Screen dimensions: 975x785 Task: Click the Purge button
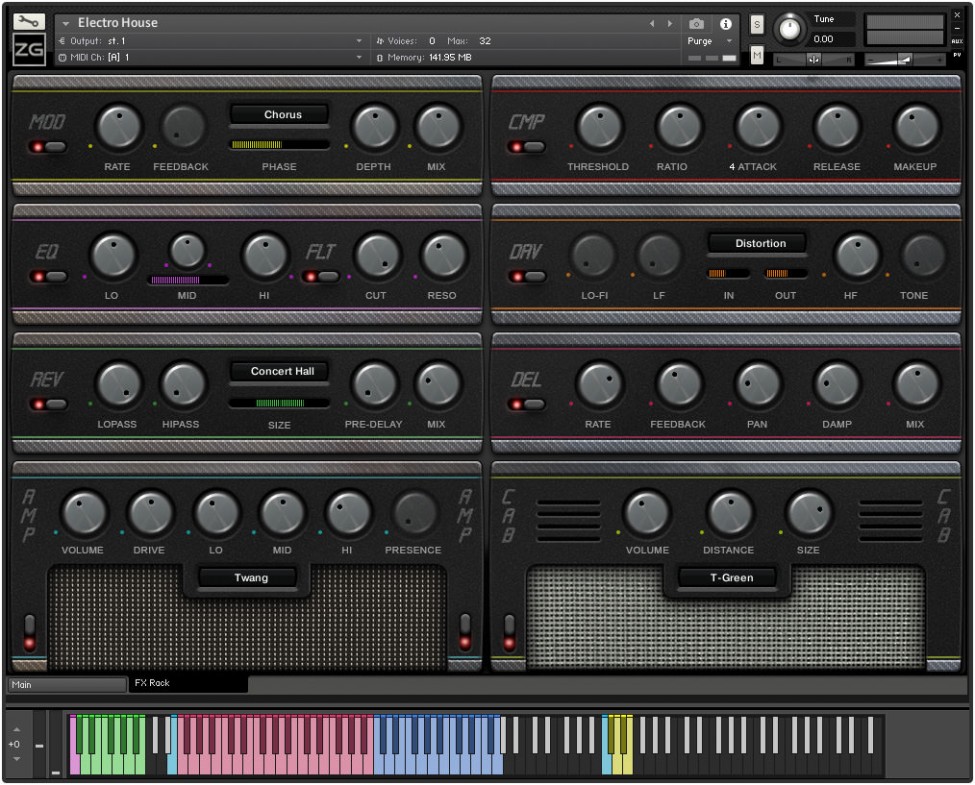pyautogui.click(x=700, y=42)
